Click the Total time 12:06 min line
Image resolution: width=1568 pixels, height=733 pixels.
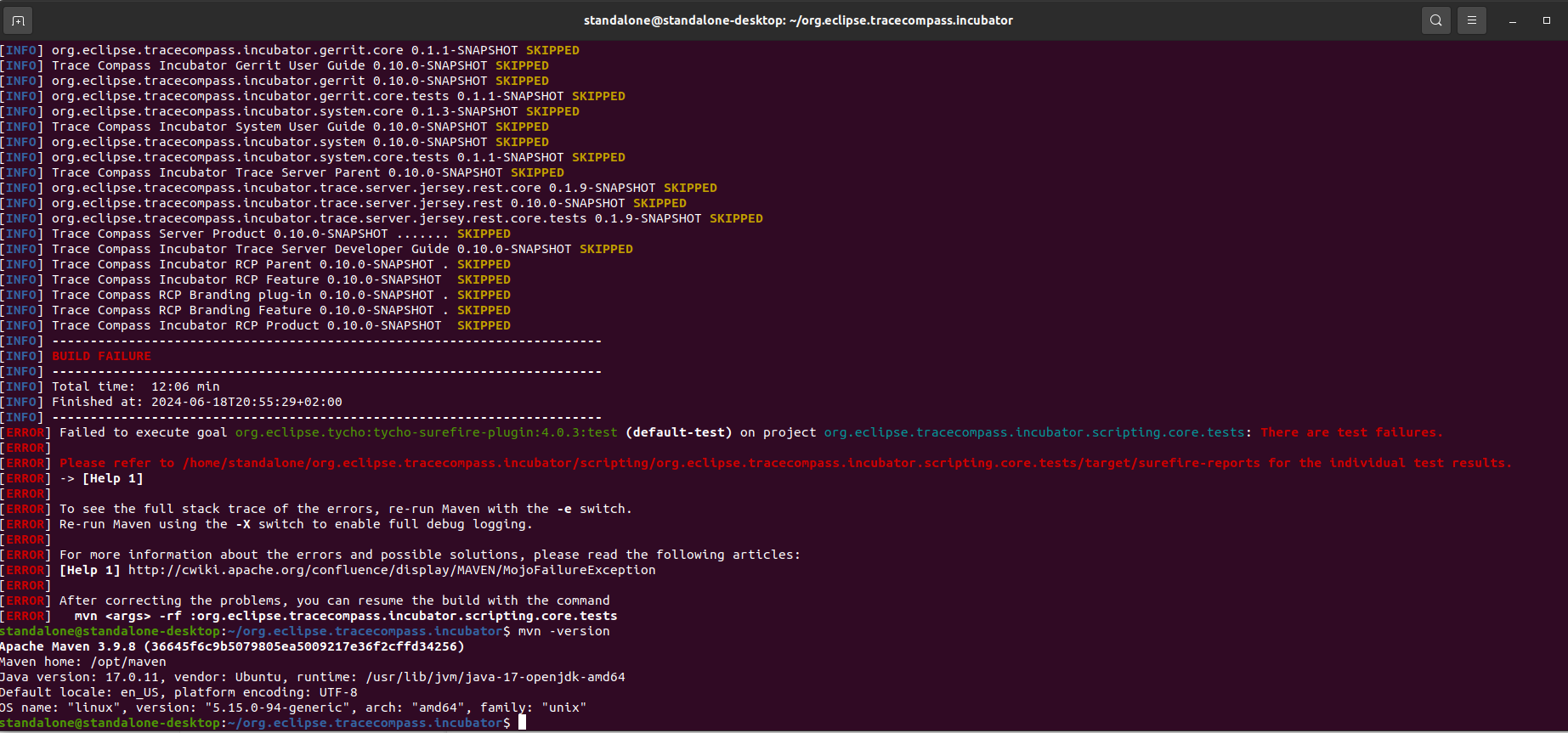110,386
